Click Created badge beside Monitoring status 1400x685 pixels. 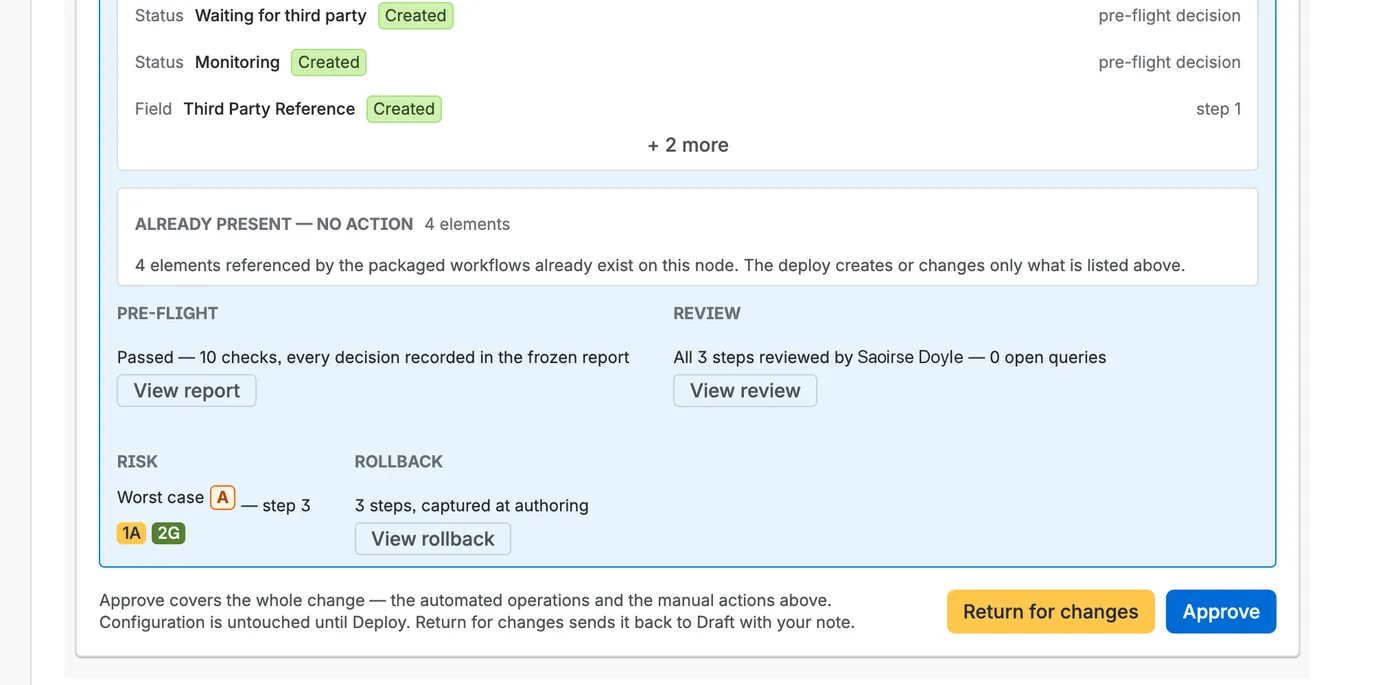(x=329, y=62)
